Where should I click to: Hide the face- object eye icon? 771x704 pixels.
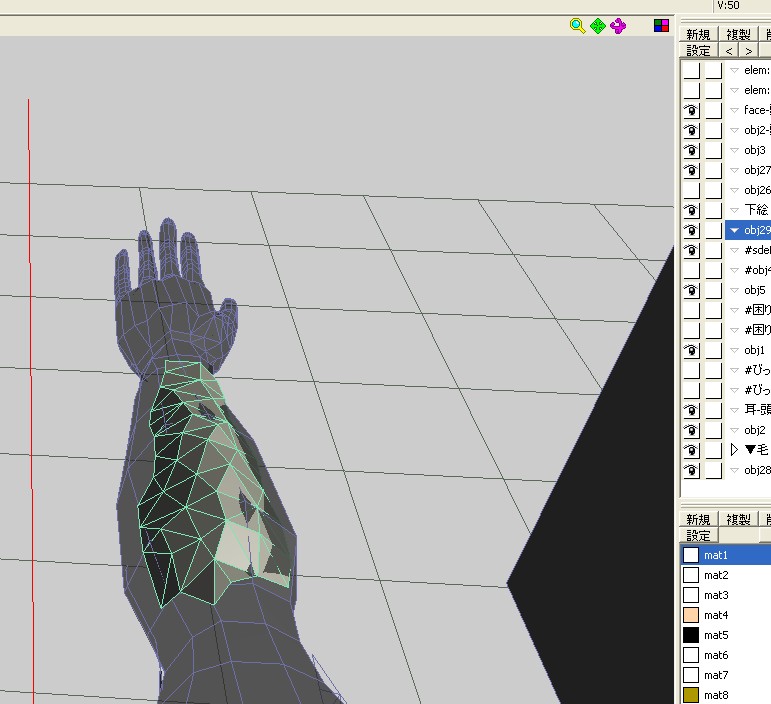[691, 110]
